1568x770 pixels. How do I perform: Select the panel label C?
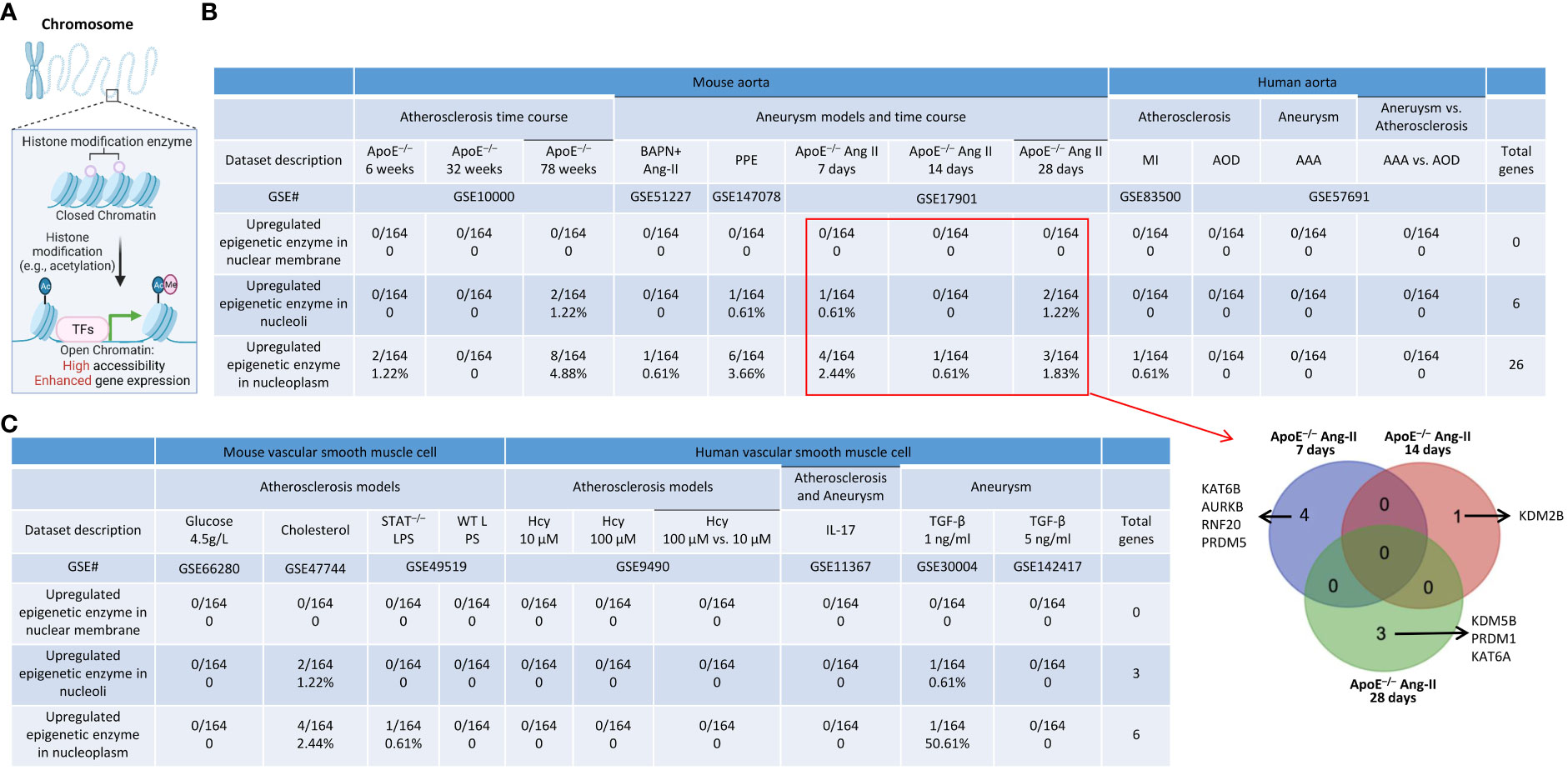(9, 424)
